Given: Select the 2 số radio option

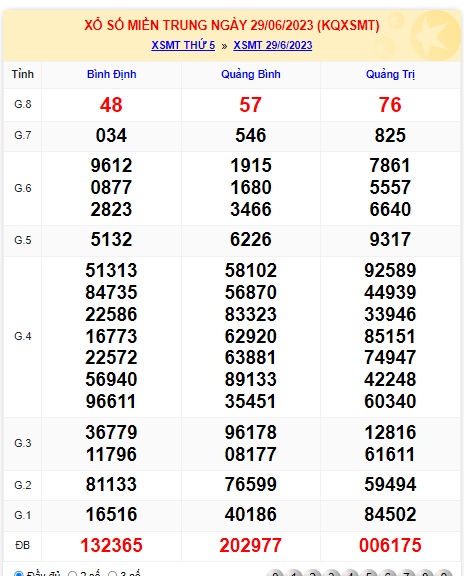Looking at the screenshot, I should point(73,574).
